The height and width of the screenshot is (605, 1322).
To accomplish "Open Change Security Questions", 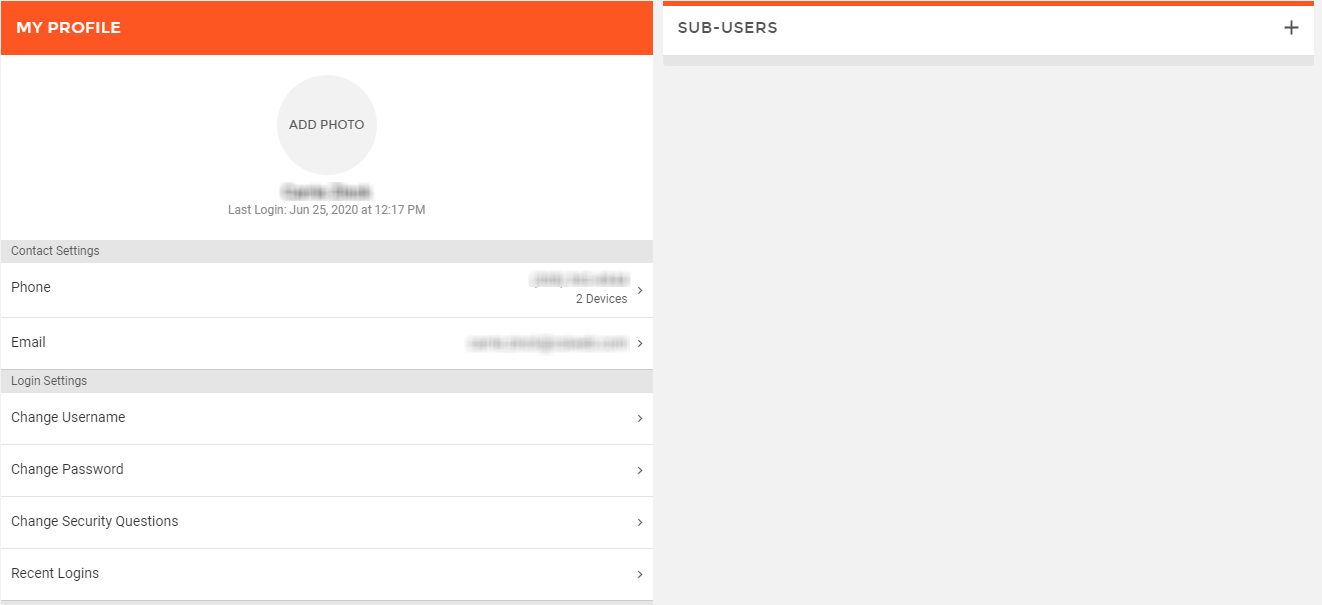I will pos(327,523).
